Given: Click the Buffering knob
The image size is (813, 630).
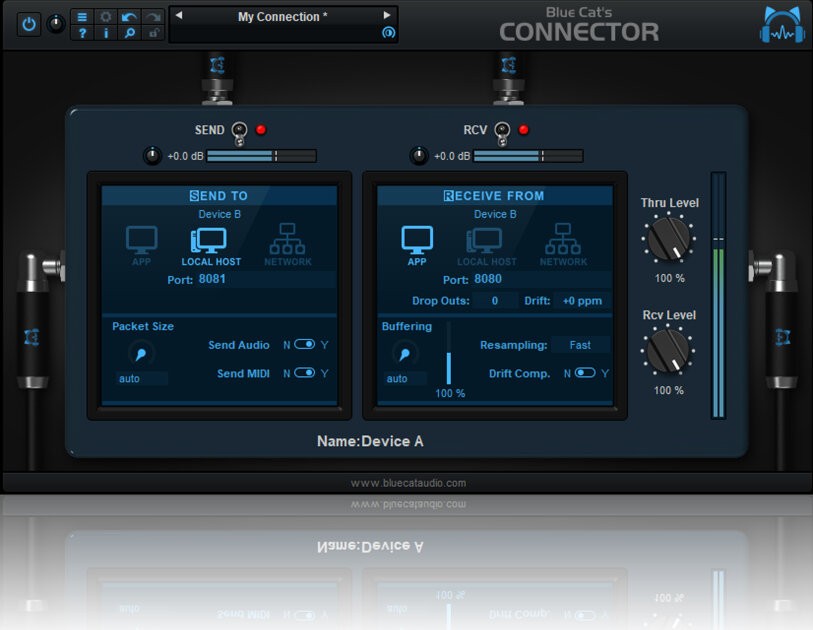Looking at the screenshot, I should click(x=404, y=354).
